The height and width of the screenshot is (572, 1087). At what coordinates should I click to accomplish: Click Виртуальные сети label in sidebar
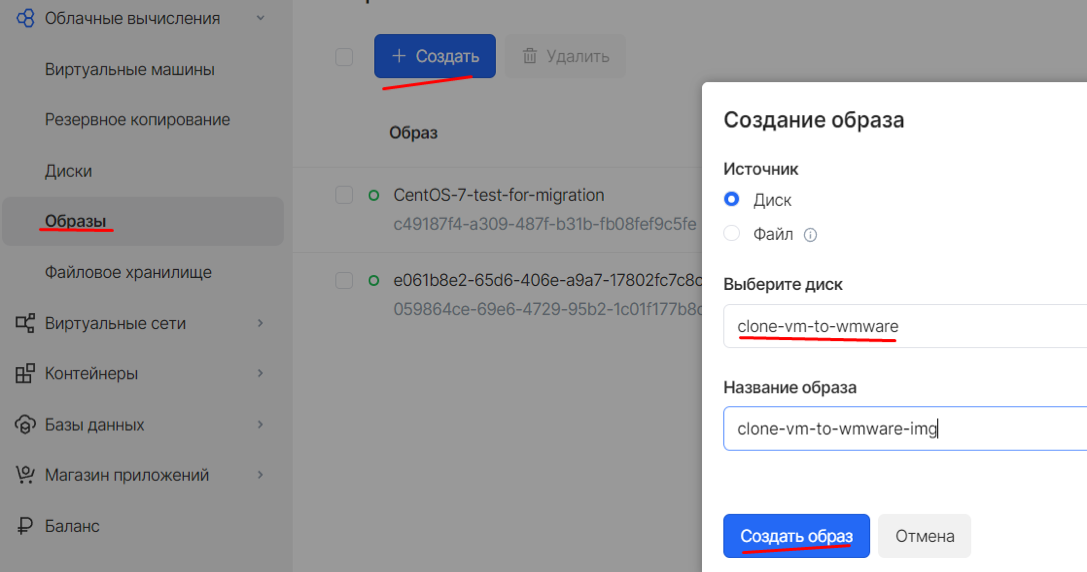(x=115, y=323)
